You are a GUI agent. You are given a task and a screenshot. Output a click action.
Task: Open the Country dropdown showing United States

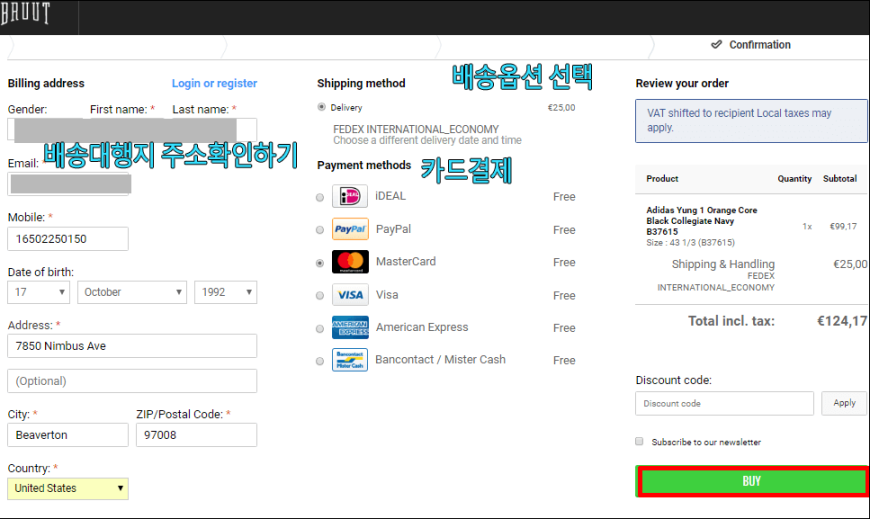point(68,488)
